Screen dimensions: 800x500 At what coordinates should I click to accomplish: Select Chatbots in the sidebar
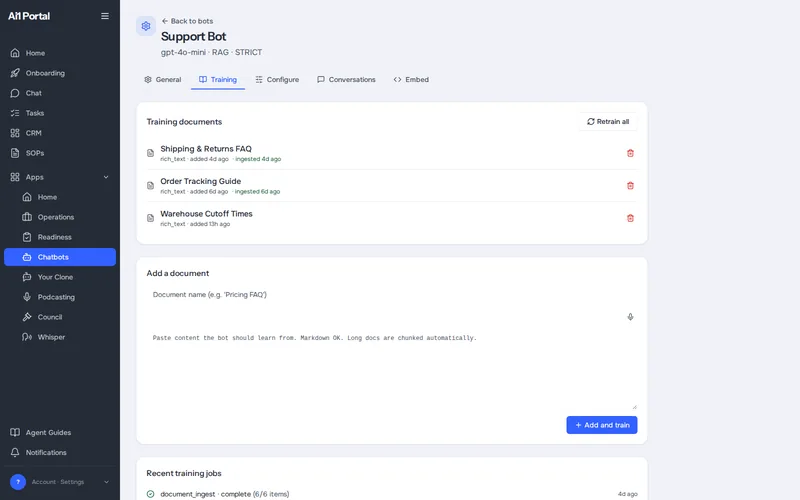tap(60, 257)
